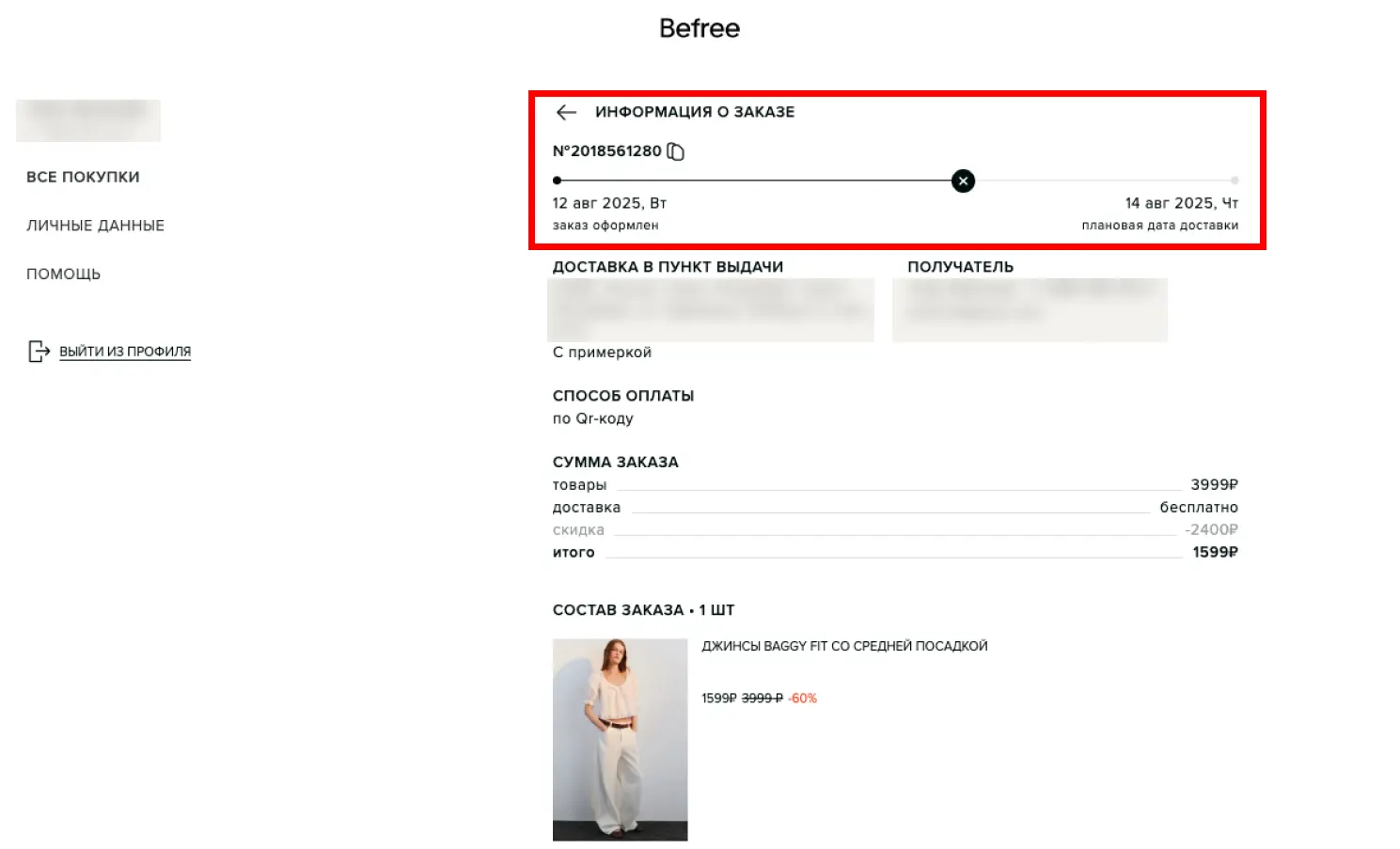Image resolution: width=1400 pixels, height=849 pixels.
Task: Click the order placed start dot on timeline
Action: tap(558, 181)
